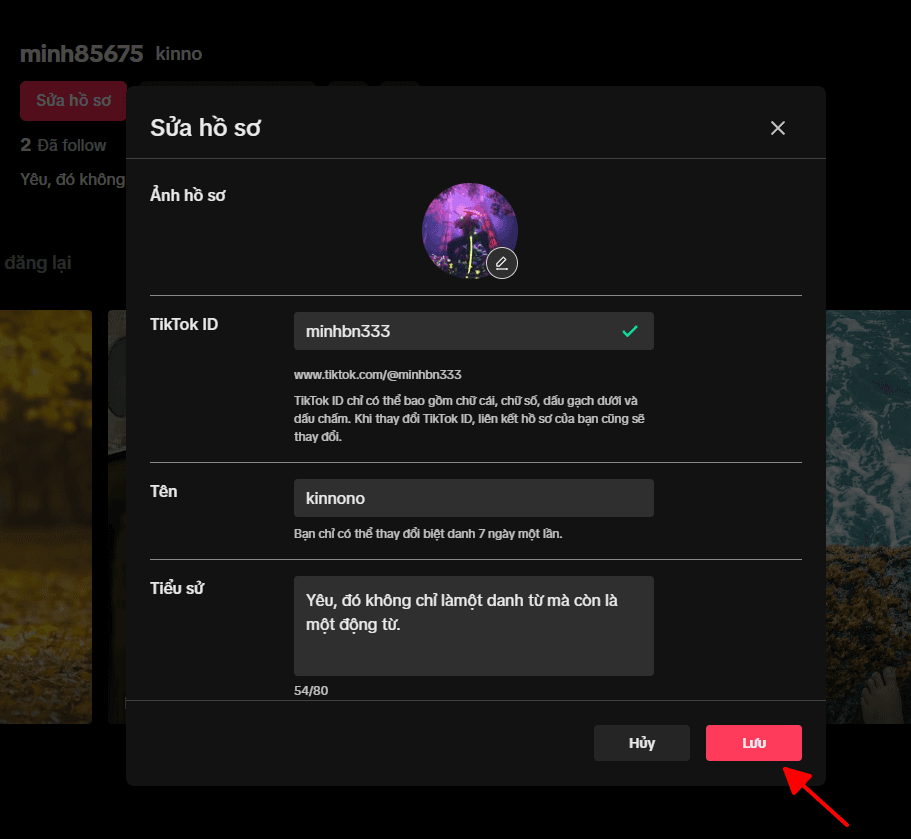Image resolution: width=911 pixels, height=839 pixels.
Task: Click the 54/80 bio character counter
Action: coord(311,690)
